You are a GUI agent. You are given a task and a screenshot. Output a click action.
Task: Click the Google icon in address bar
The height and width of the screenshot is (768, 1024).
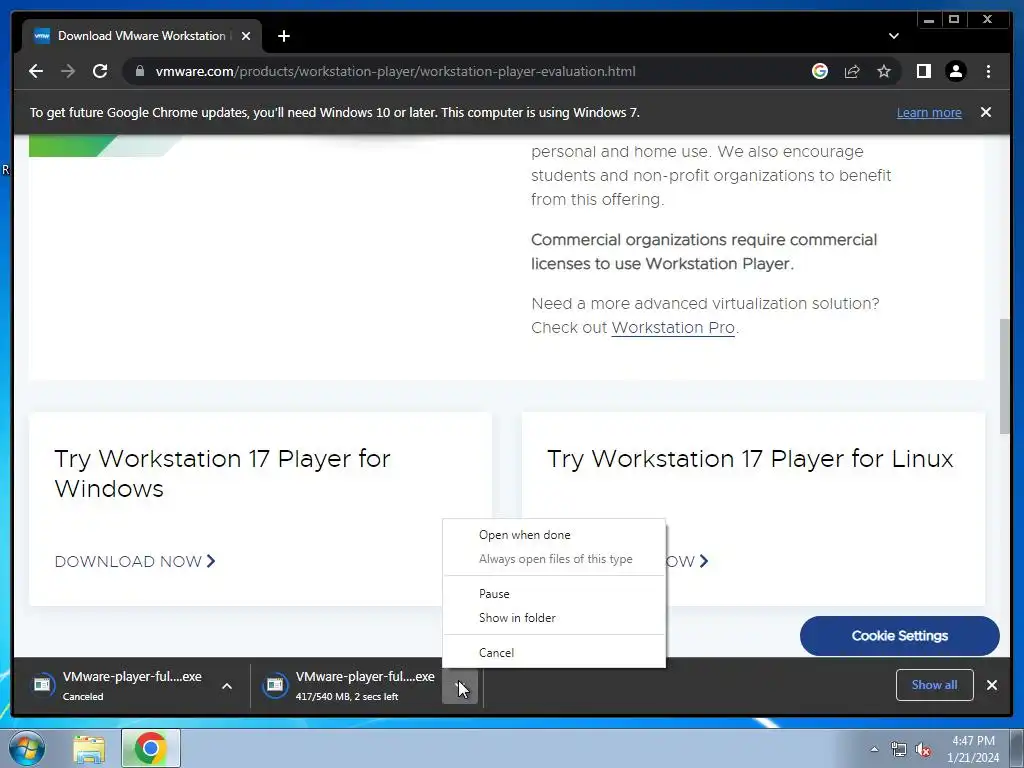pyautogui.click(x=820, y=71)
